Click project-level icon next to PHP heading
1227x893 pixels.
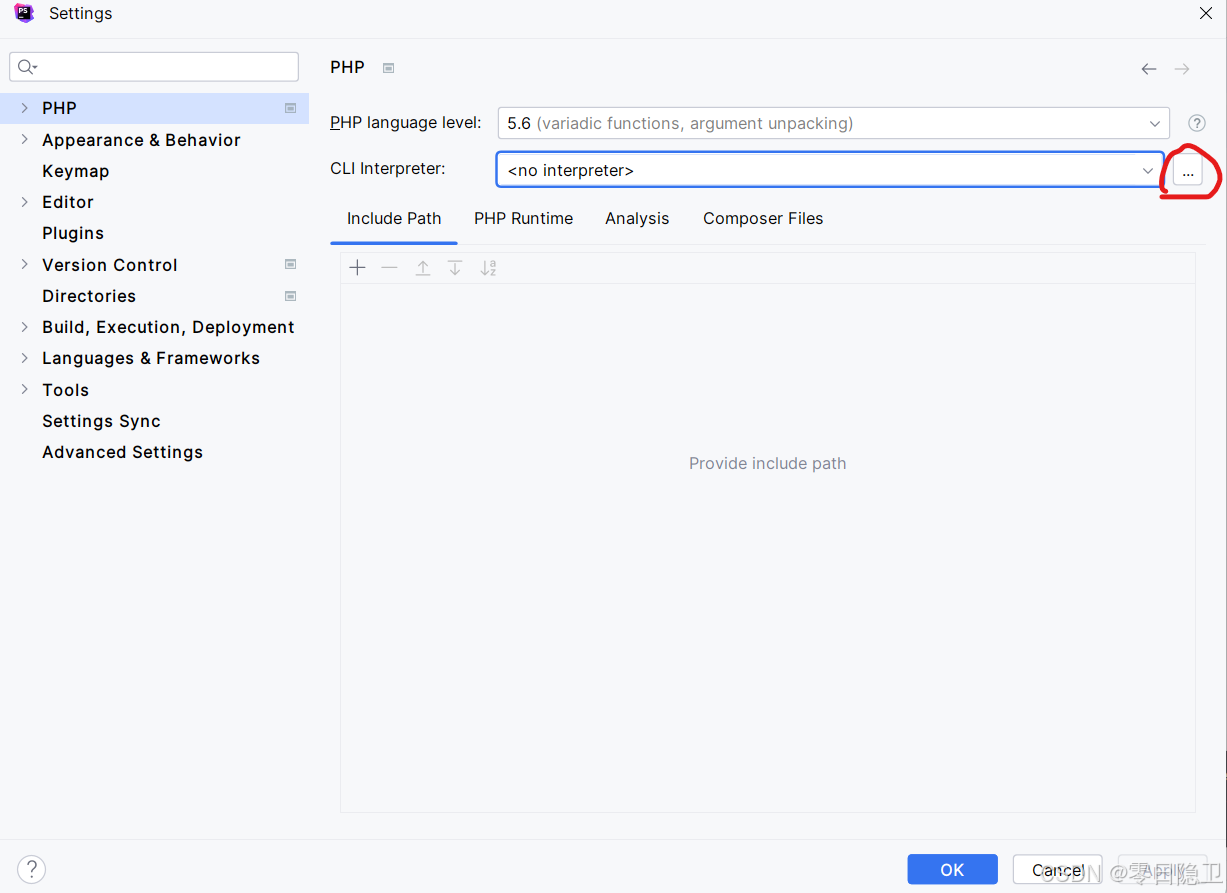pos(389,68)
